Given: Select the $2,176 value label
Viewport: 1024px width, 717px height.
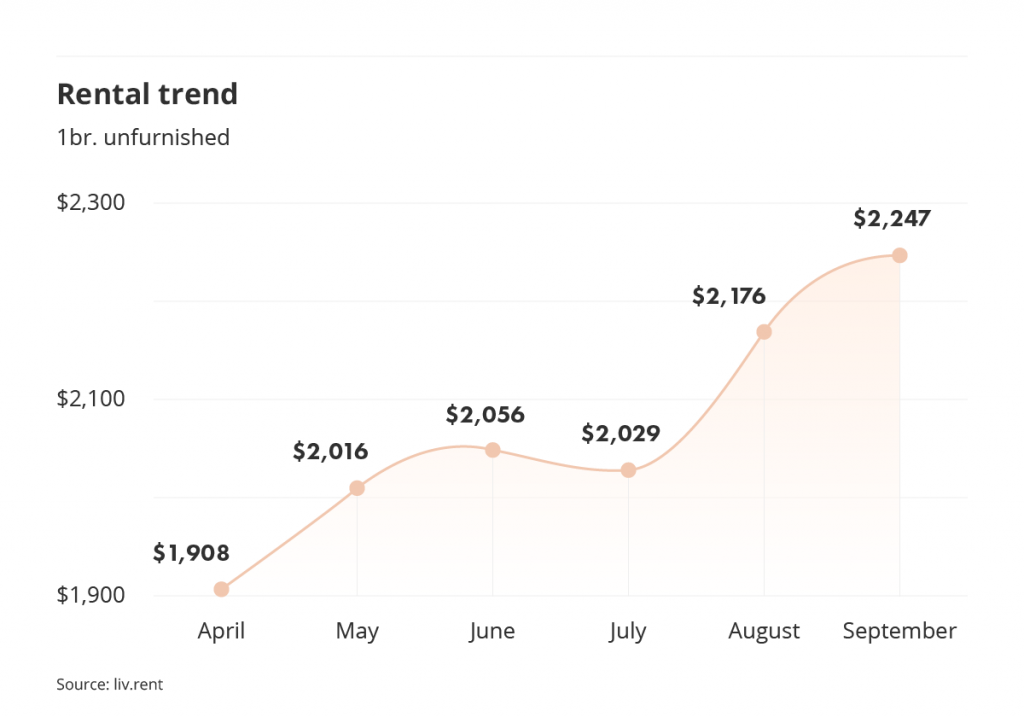Looking at the screenshot, I should pos(729,296).
